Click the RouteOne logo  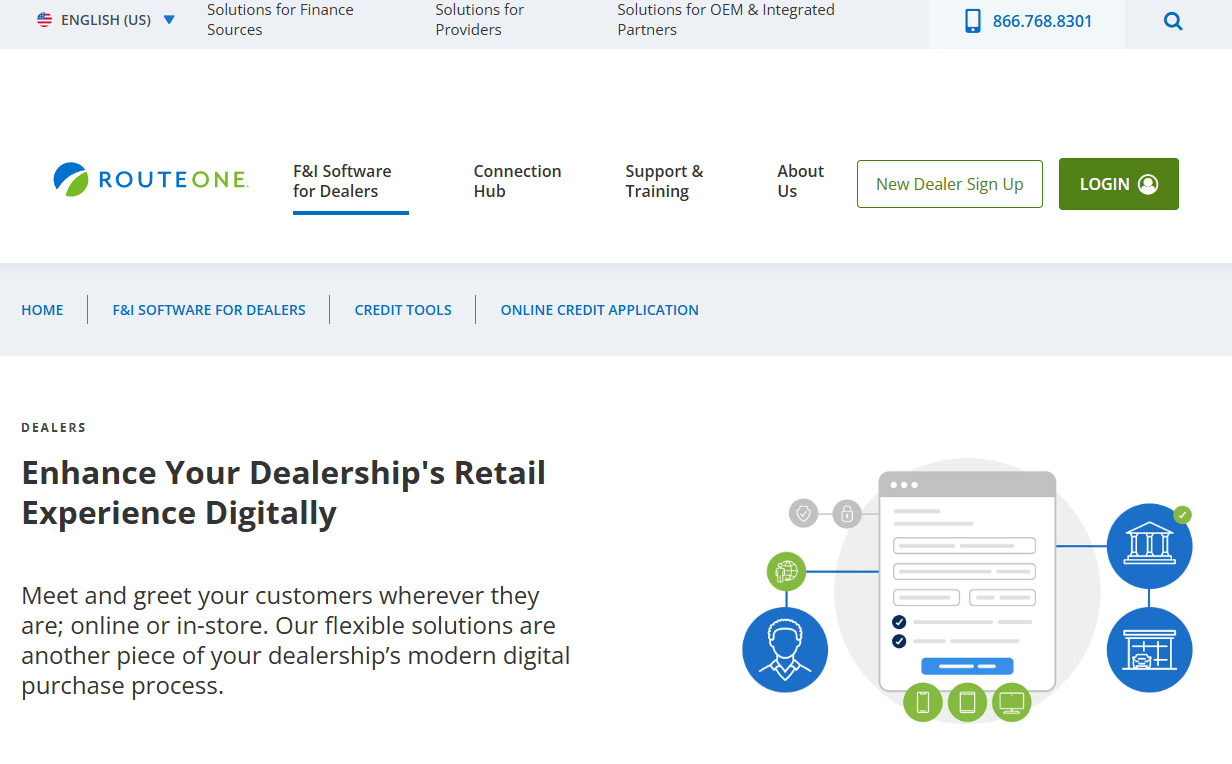tap(150, 179)
